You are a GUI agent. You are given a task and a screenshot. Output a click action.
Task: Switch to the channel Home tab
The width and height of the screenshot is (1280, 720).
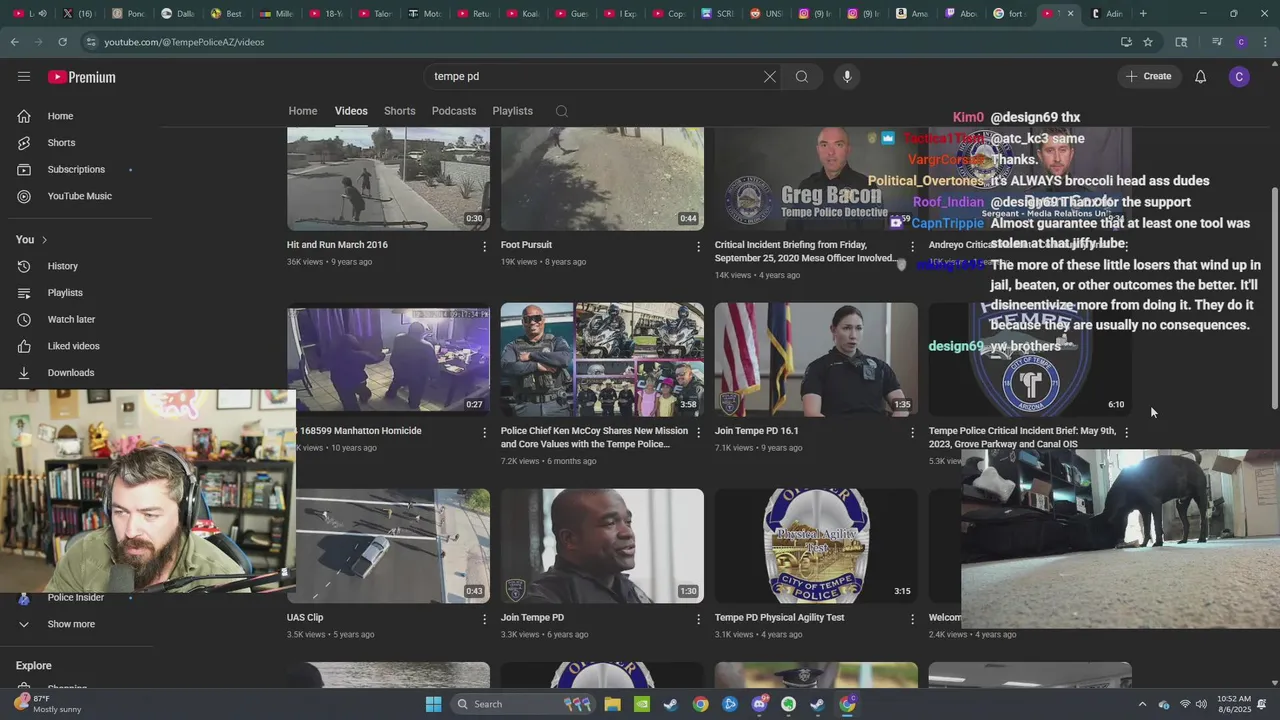[303, 111]
